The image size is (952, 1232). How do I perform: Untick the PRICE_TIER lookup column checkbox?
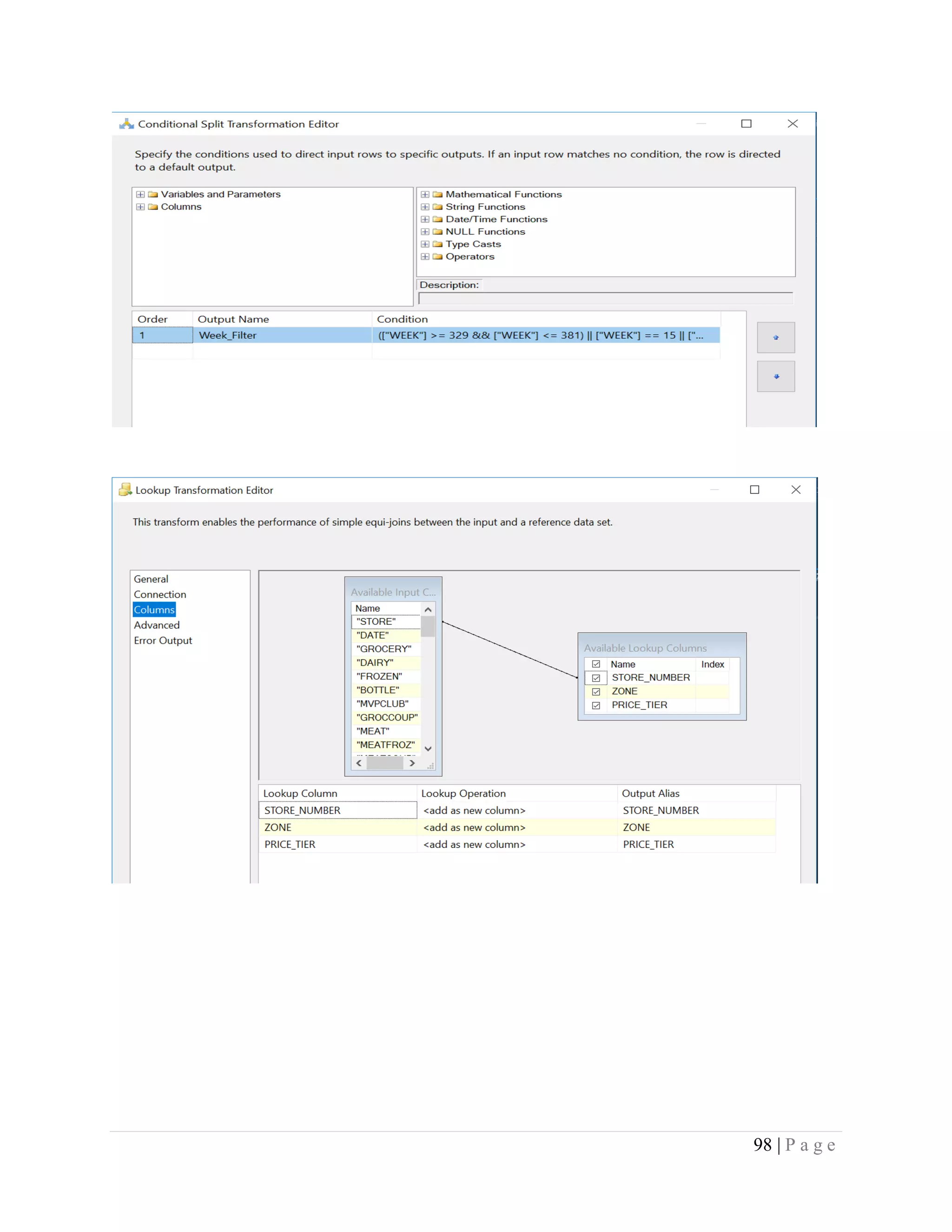click(595, 705)
